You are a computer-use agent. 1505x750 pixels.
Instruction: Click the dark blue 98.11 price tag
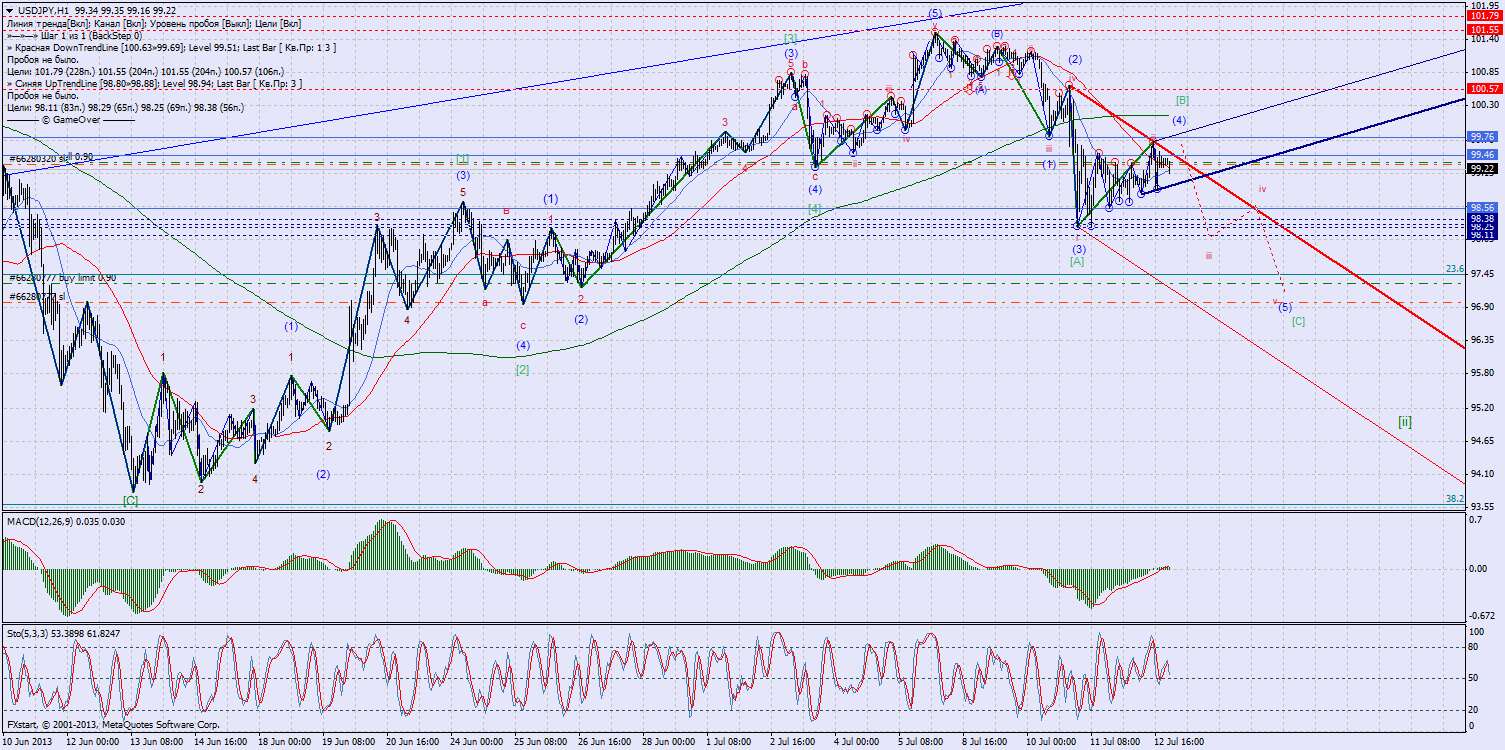1481,234
